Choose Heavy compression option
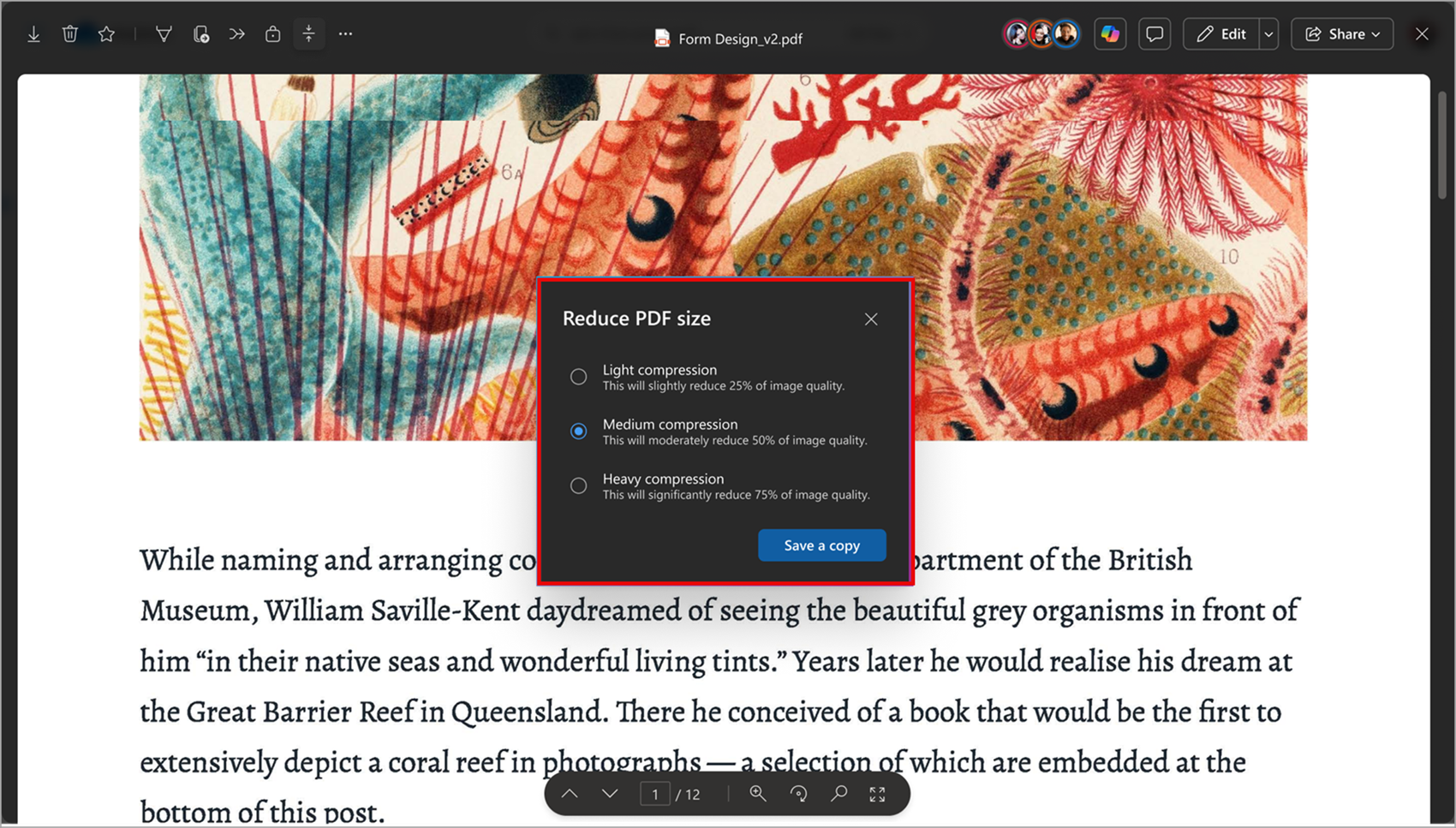The height and width of the screenshot is (828, 1456). click(x=578, y=485)
